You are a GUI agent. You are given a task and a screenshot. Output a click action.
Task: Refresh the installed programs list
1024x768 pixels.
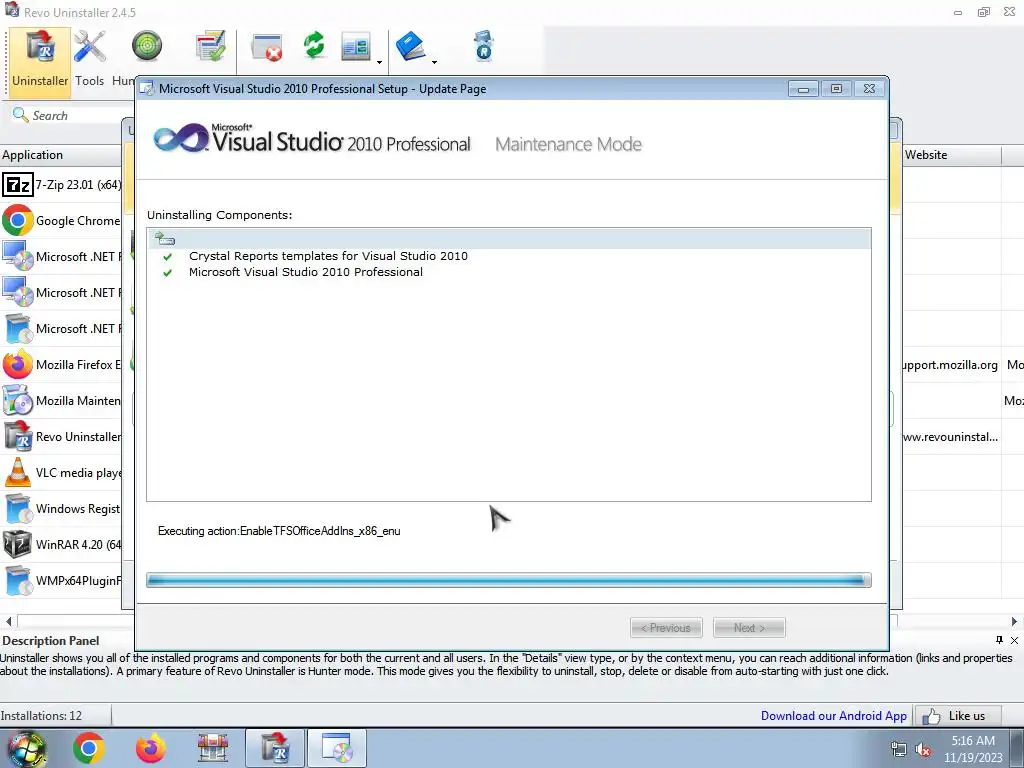coord(314,46)
